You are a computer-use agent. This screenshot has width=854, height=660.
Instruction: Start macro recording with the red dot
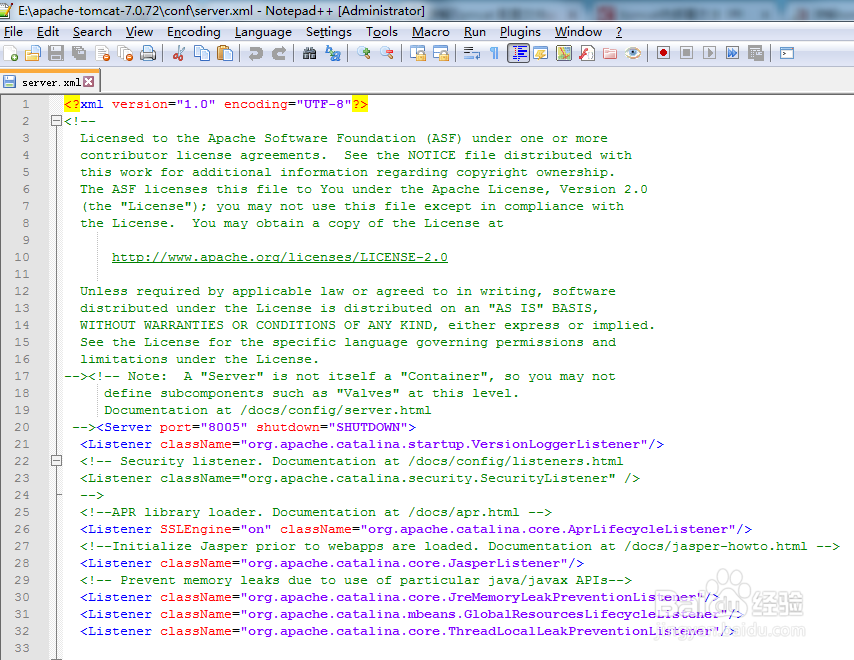click(663, 53)
